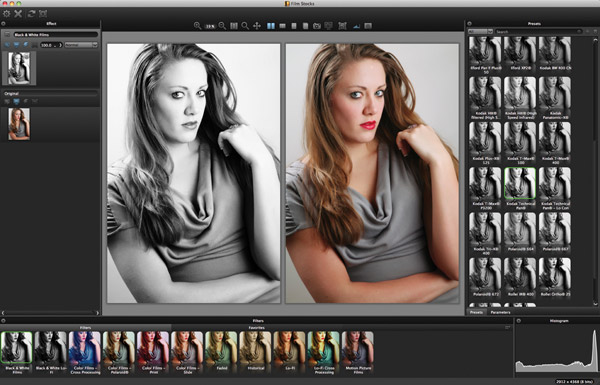
Task: Click the snapshot camera icon
Action: pos(317,26)
